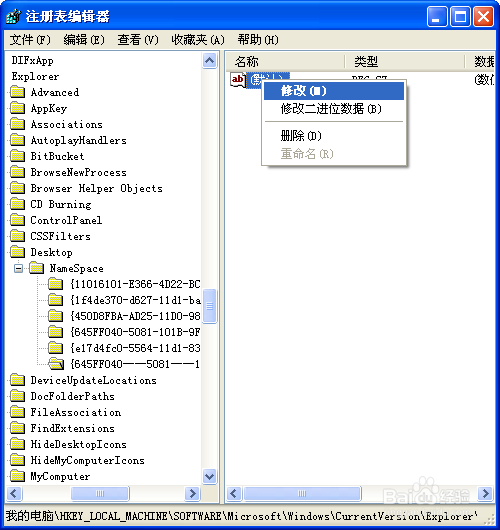Image resolution: width=500 pixels, height=530 pixels.
Task: Select the CSSFilters key label
Action: coord(61,236)
